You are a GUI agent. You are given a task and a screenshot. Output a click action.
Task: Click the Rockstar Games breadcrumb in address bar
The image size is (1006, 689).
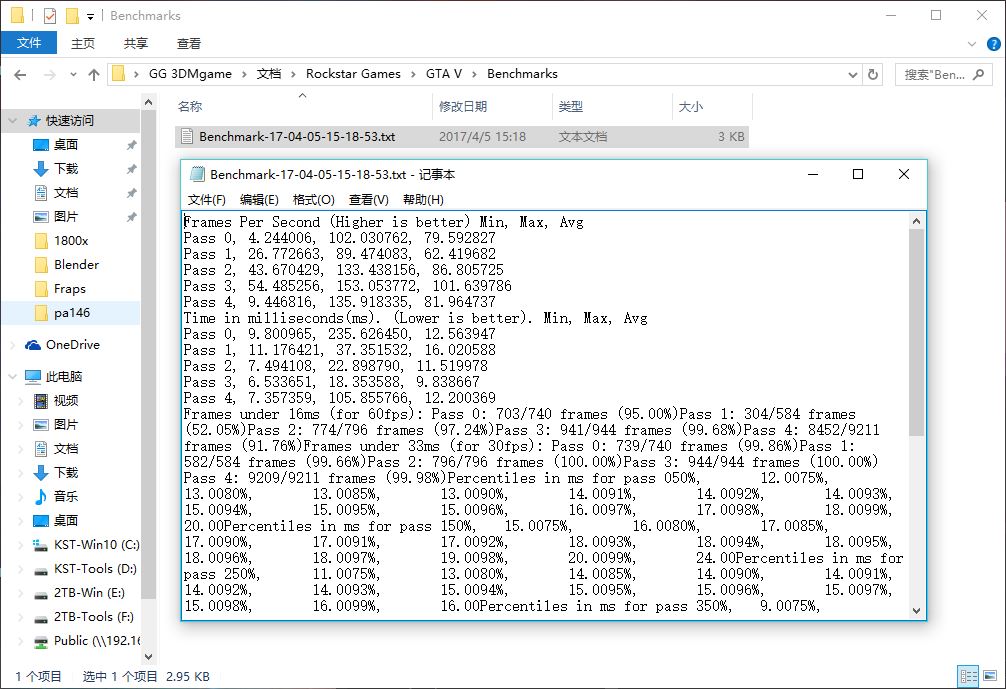(353, 74)
